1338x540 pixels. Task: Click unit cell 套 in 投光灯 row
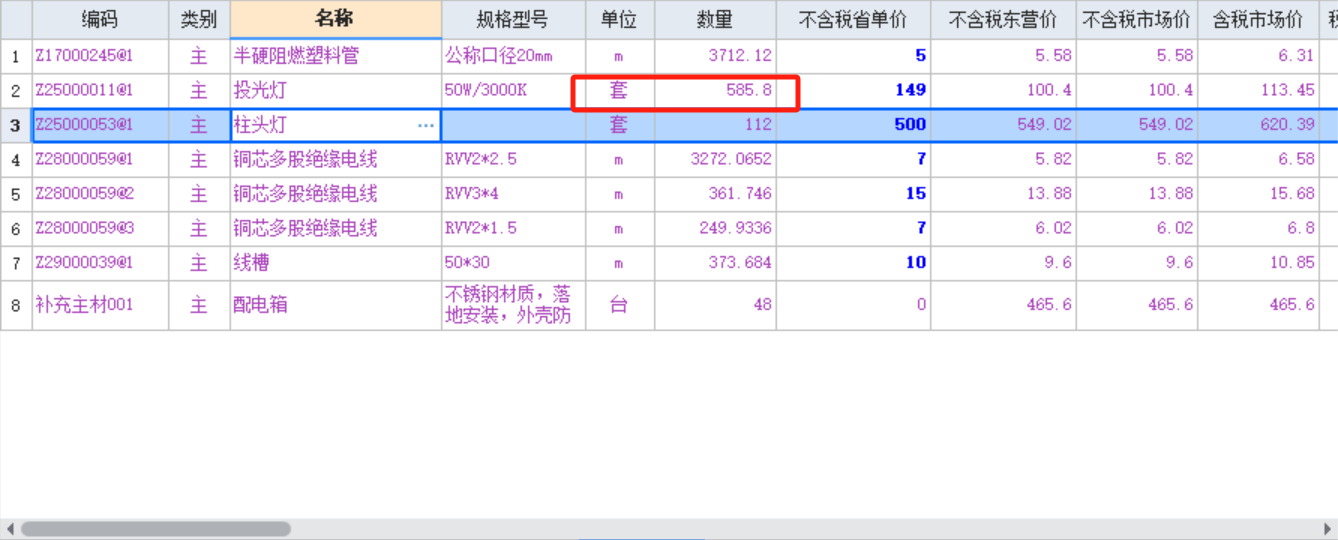tap(620, 91)
